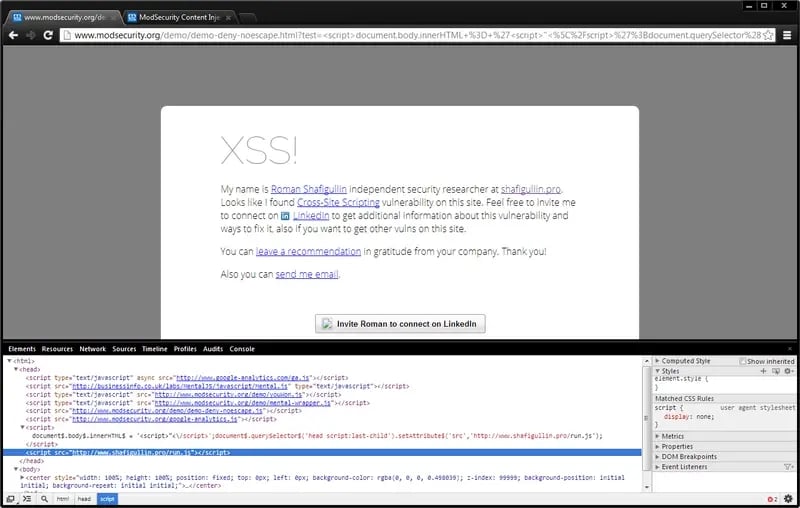The image size is (800, 508).
Task: Collapse the head node in the DOM tree
Action: click(16, 369)
